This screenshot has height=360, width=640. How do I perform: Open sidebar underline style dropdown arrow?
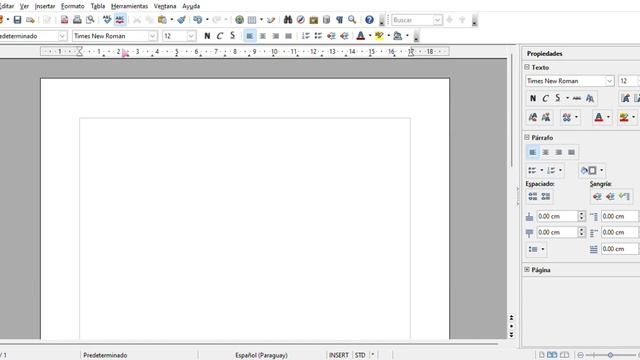tap(567, 98)
